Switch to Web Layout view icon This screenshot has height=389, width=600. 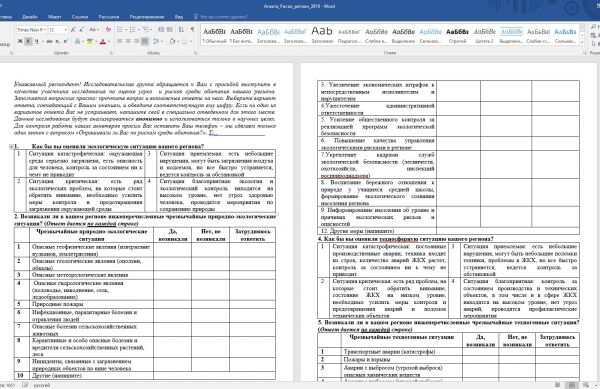tap(586, 385)
